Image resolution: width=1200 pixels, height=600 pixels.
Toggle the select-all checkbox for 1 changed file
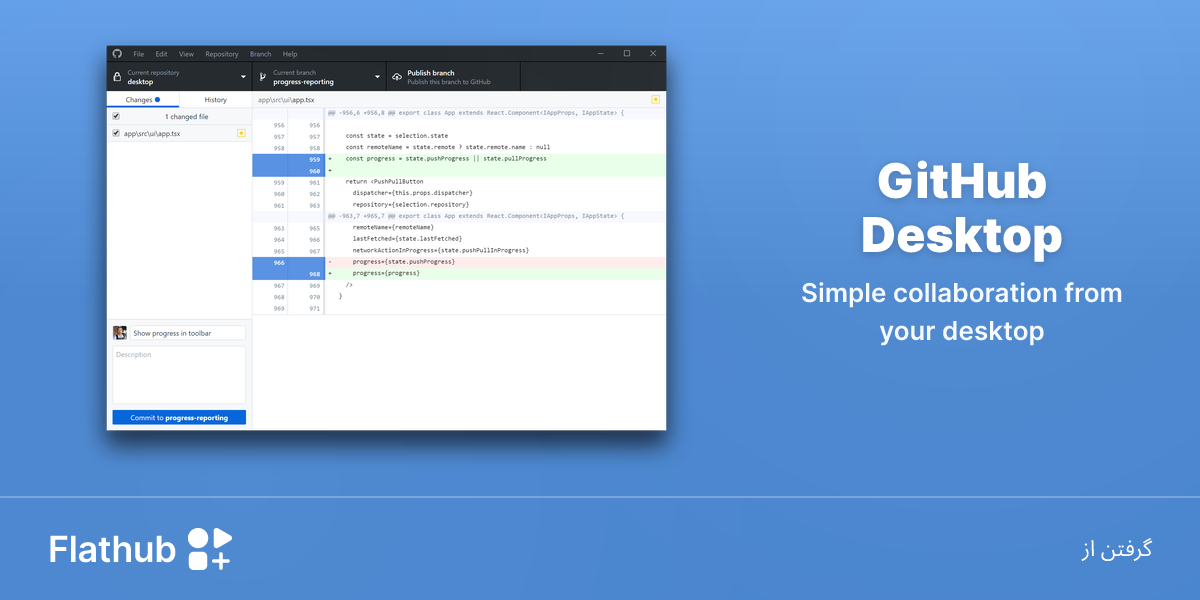coord(116,116)
